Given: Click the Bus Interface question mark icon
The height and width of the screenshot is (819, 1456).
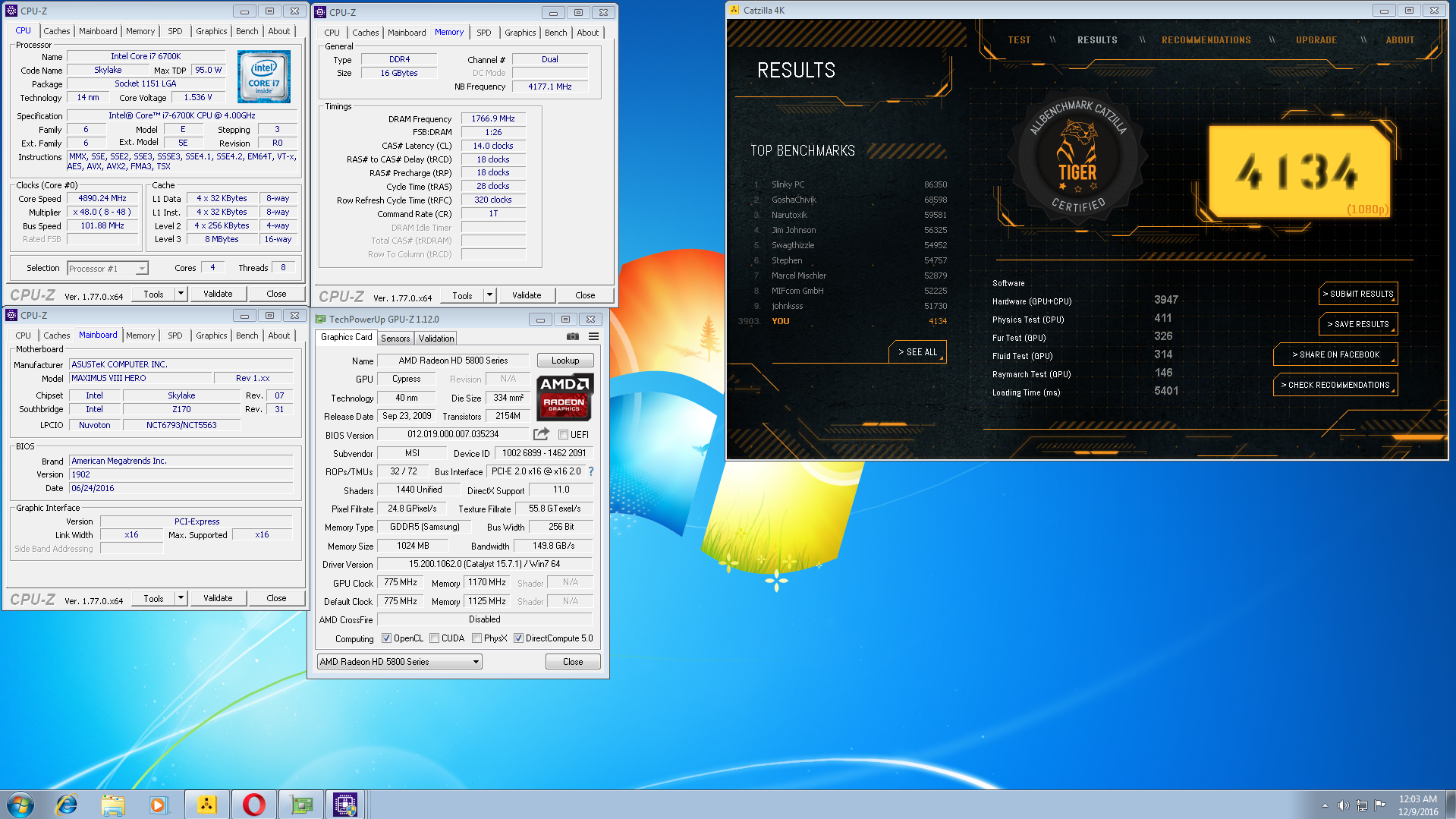Looking at the screenshot, I should pyautogui.click(x=591, y=471).
